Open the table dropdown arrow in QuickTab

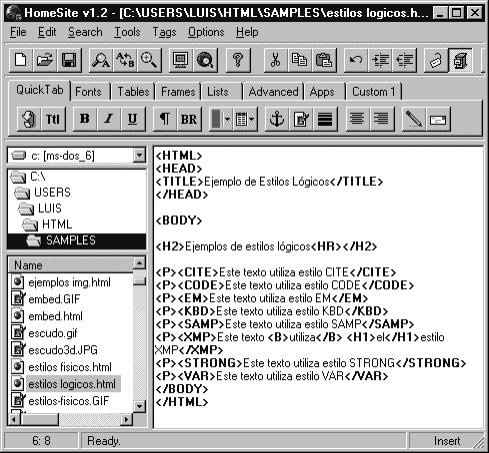pyautogui.click(x=251, y=119)
